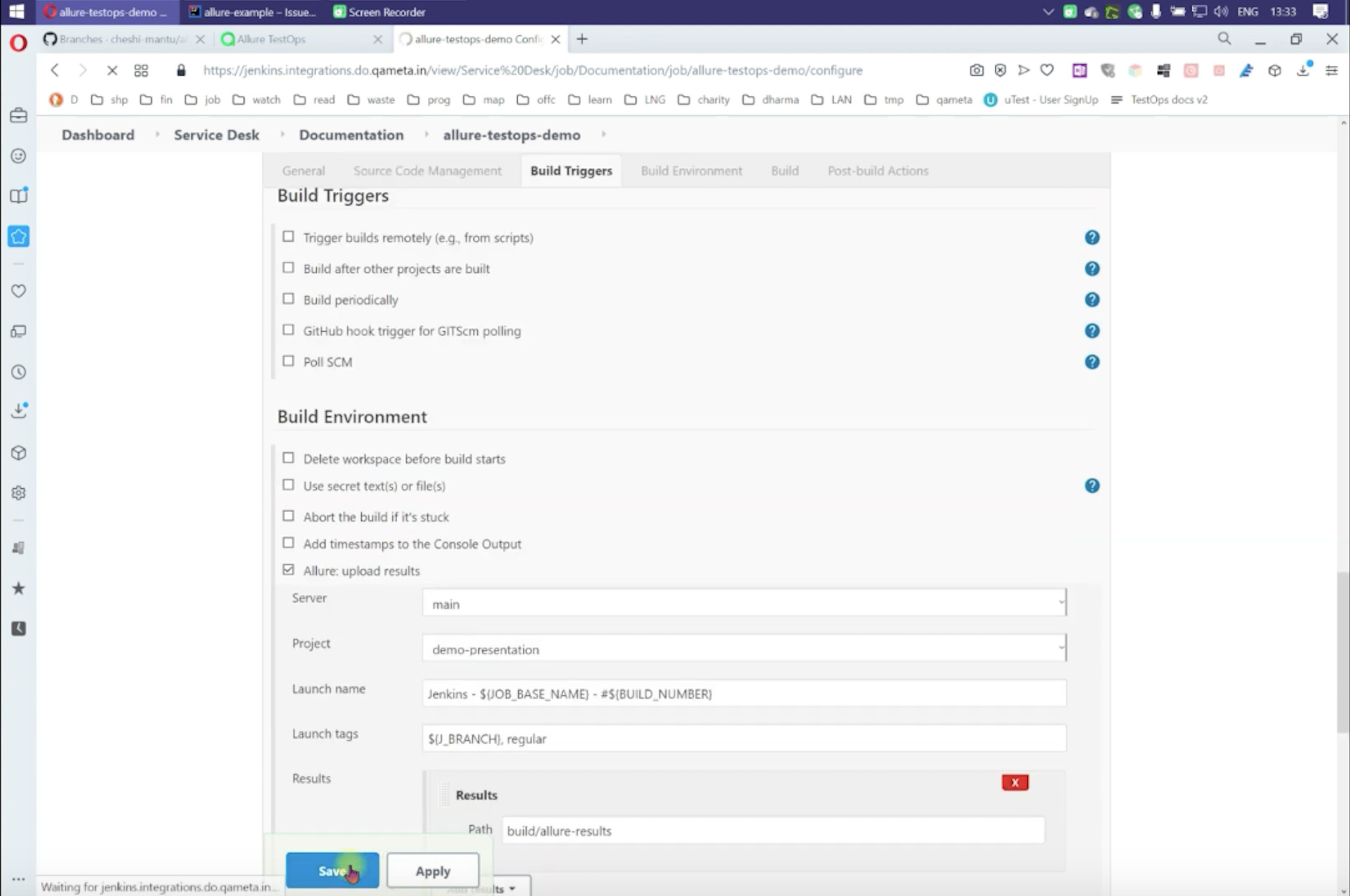
Task: Expand breadcrumb arrow after allure-testops-demo
Action: (604, 134)
